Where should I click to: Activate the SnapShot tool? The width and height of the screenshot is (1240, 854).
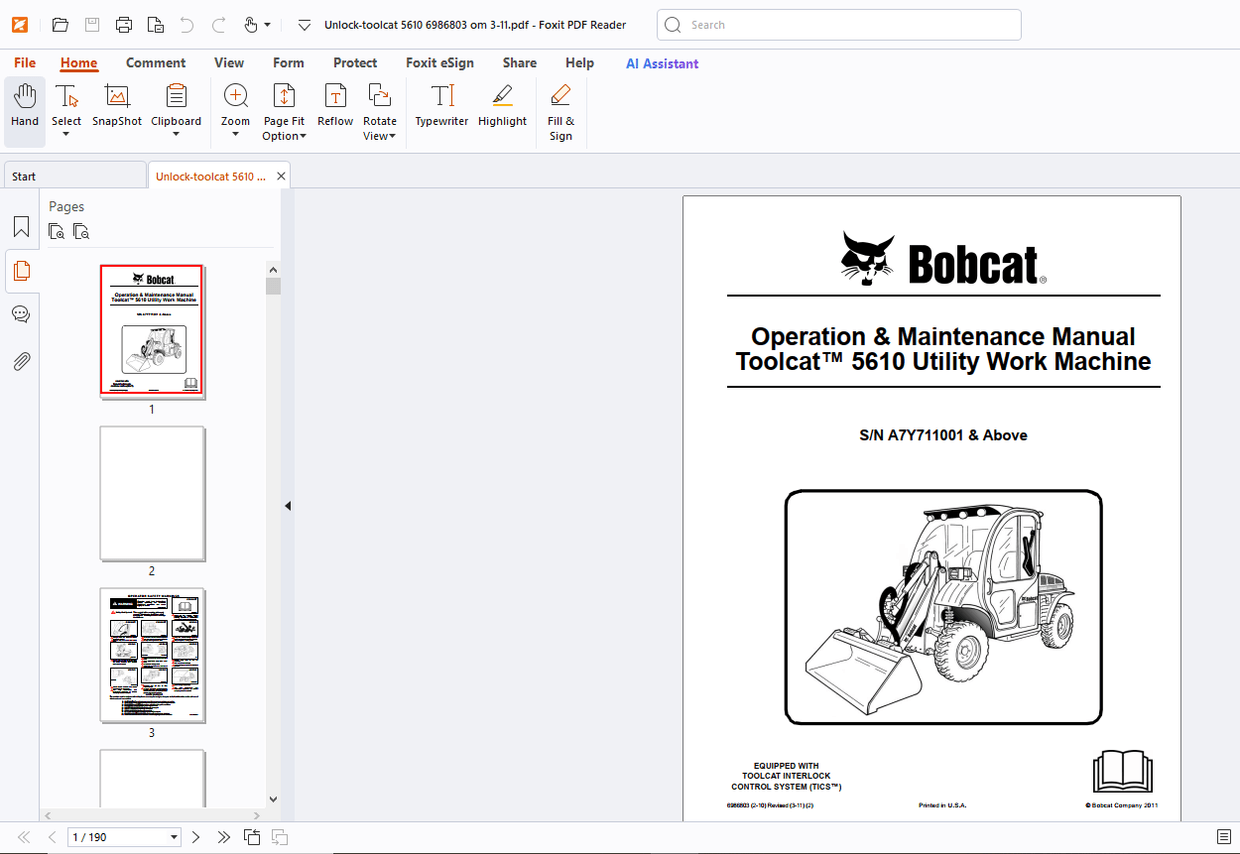click(116, 108)
